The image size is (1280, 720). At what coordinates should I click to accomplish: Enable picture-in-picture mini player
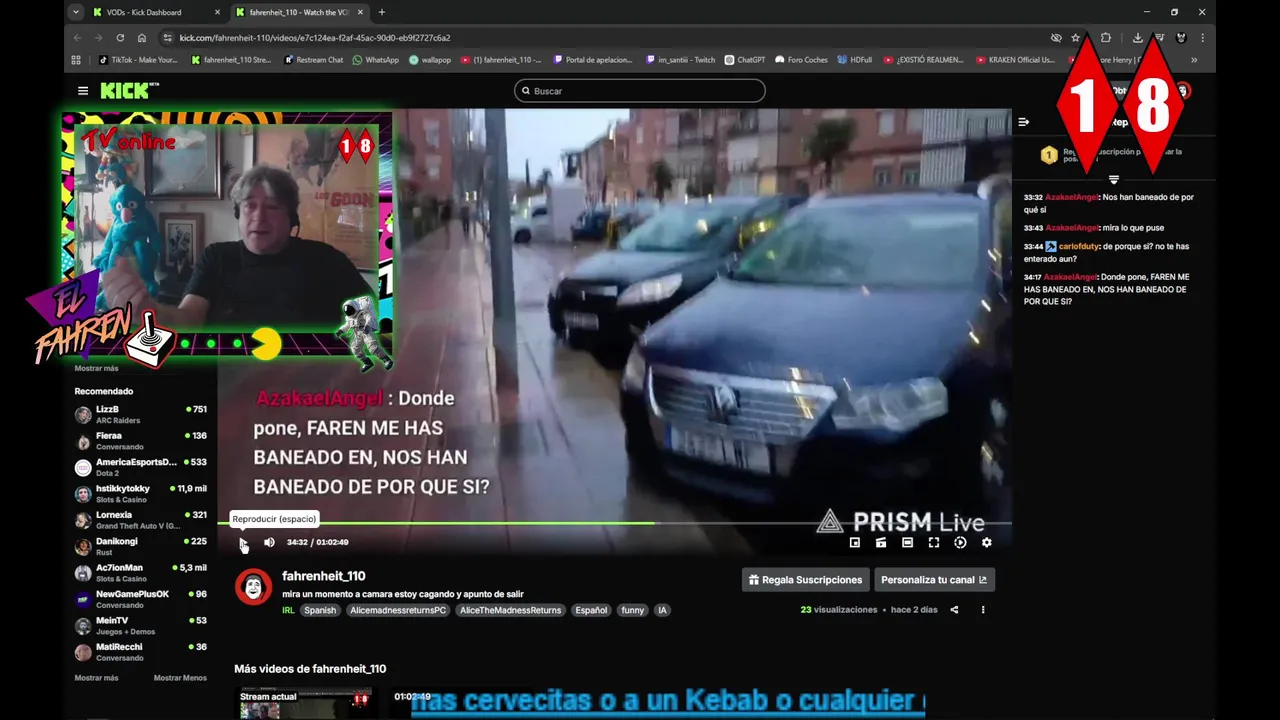[x=855, y=542]
